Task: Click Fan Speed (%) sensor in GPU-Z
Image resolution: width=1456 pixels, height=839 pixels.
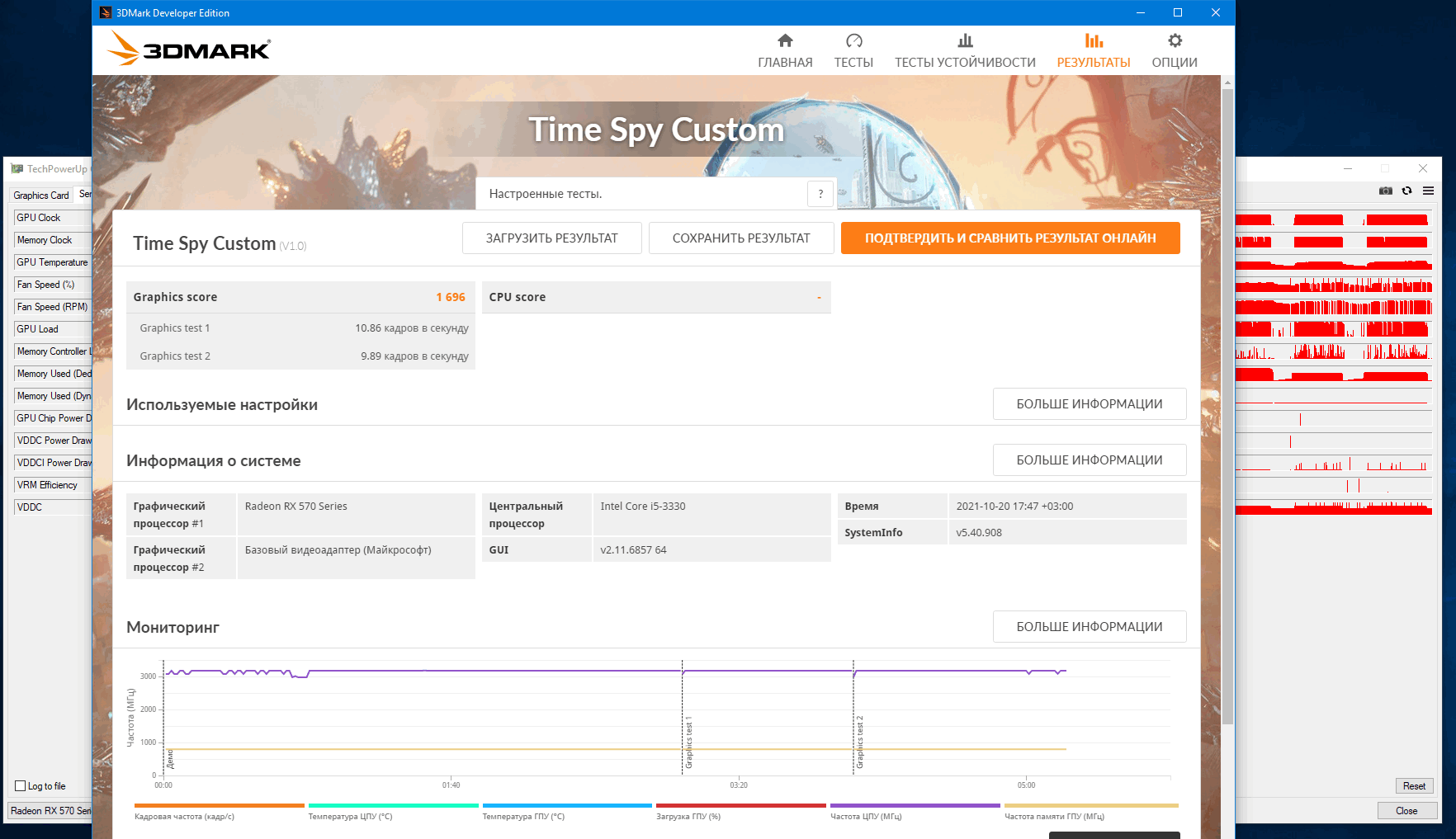Action: click(53, 285)
